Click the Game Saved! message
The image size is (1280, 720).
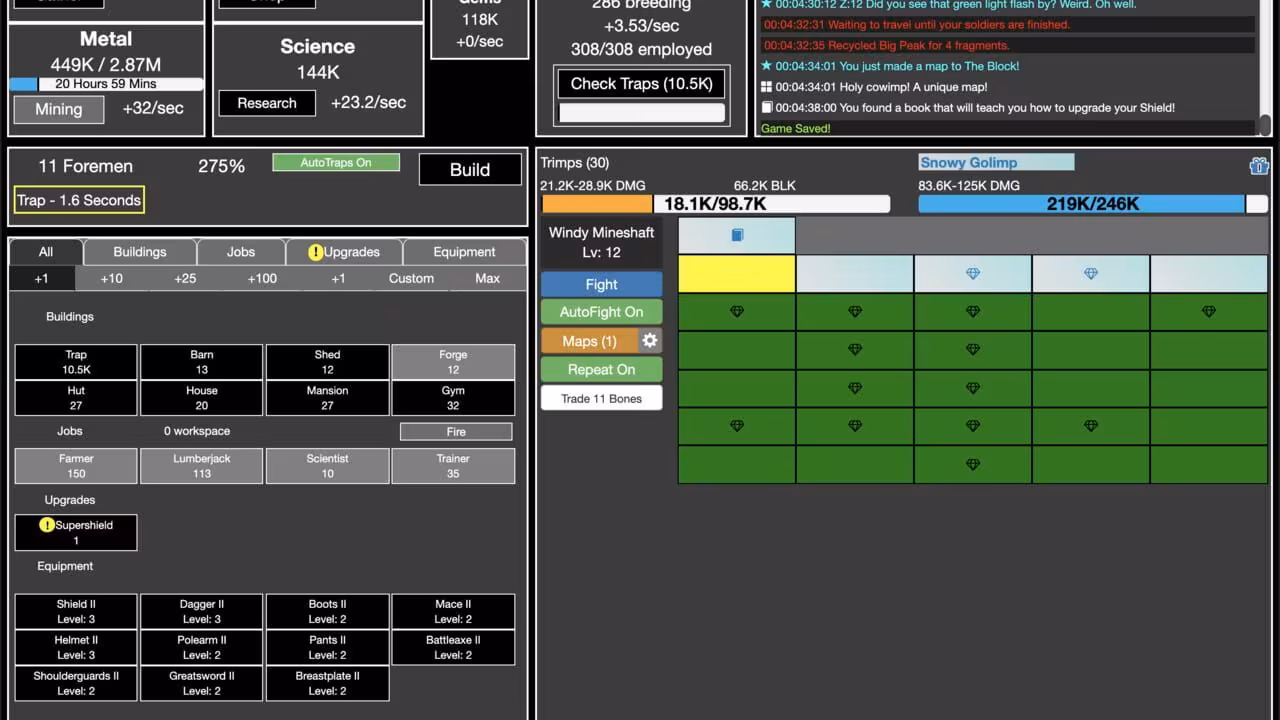(796, 128)
